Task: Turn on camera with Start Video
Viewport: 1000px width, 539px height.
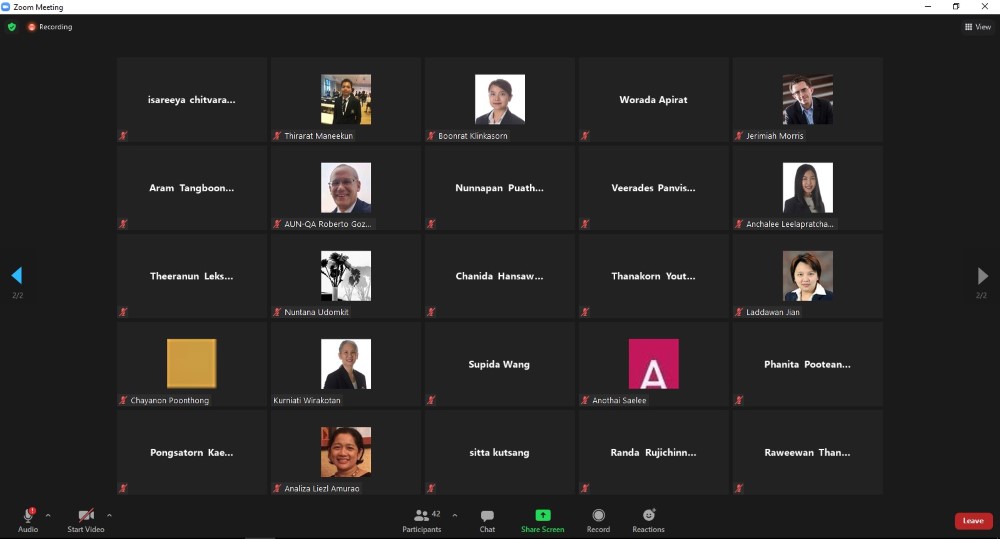Action: coord(86,519)
